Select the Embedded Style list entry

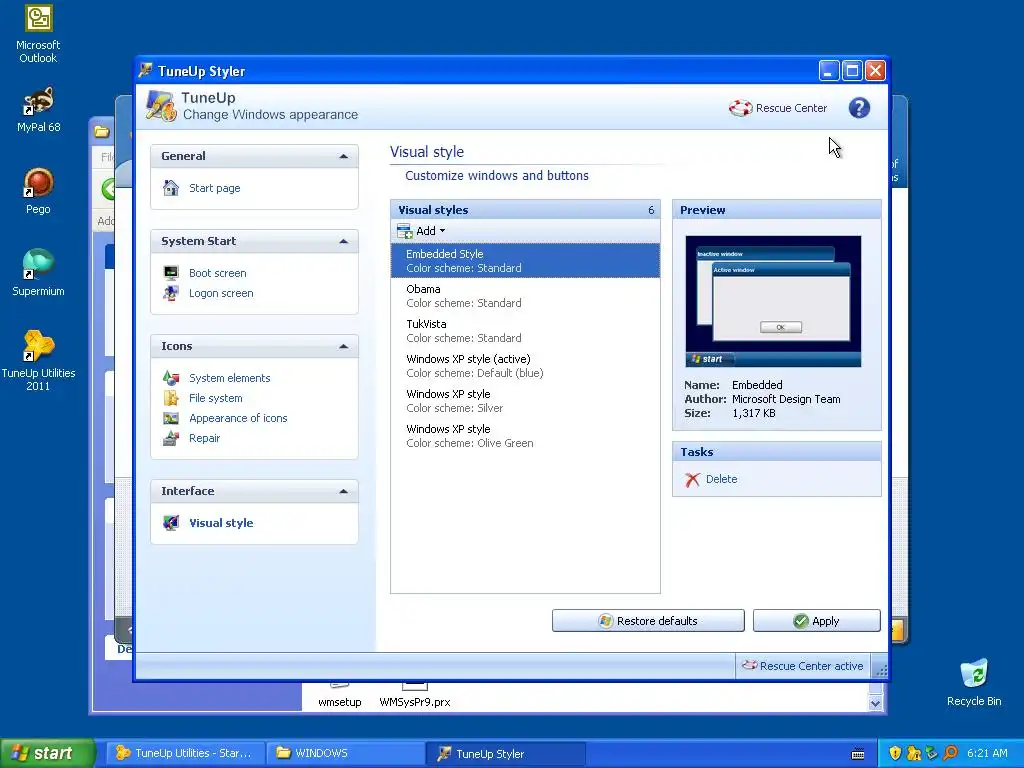[525, 261]
